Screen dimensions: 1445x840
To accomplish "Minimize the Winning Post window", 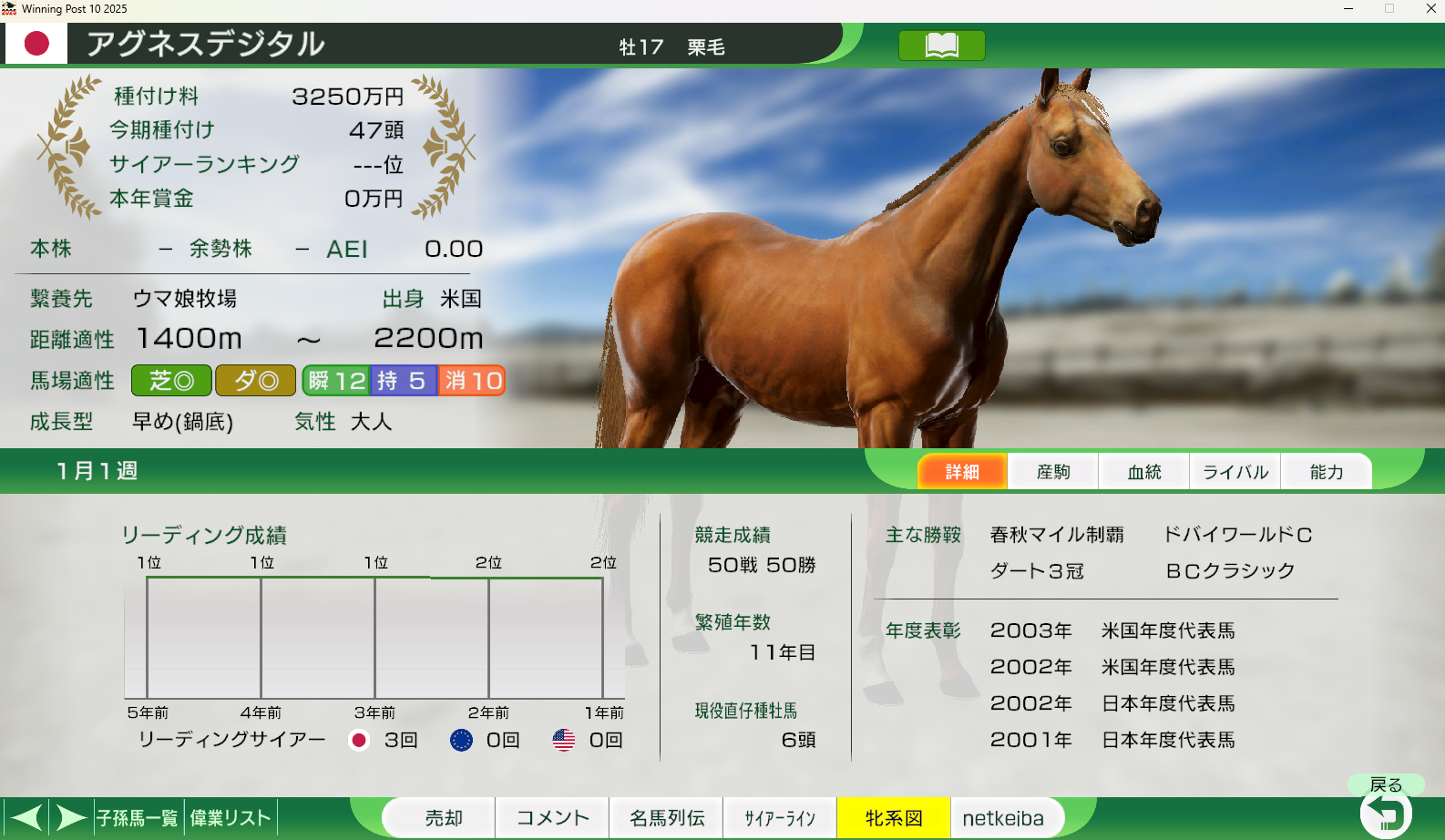I will coord(1348,9).
